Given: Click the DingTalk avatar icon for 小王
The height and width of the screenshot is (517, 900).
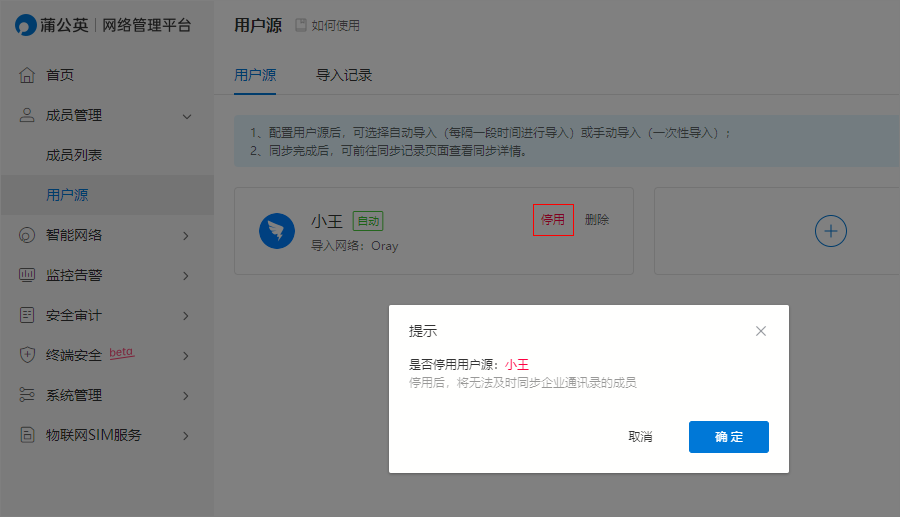Looking at the screenshot, I should (x=277, y=231).
